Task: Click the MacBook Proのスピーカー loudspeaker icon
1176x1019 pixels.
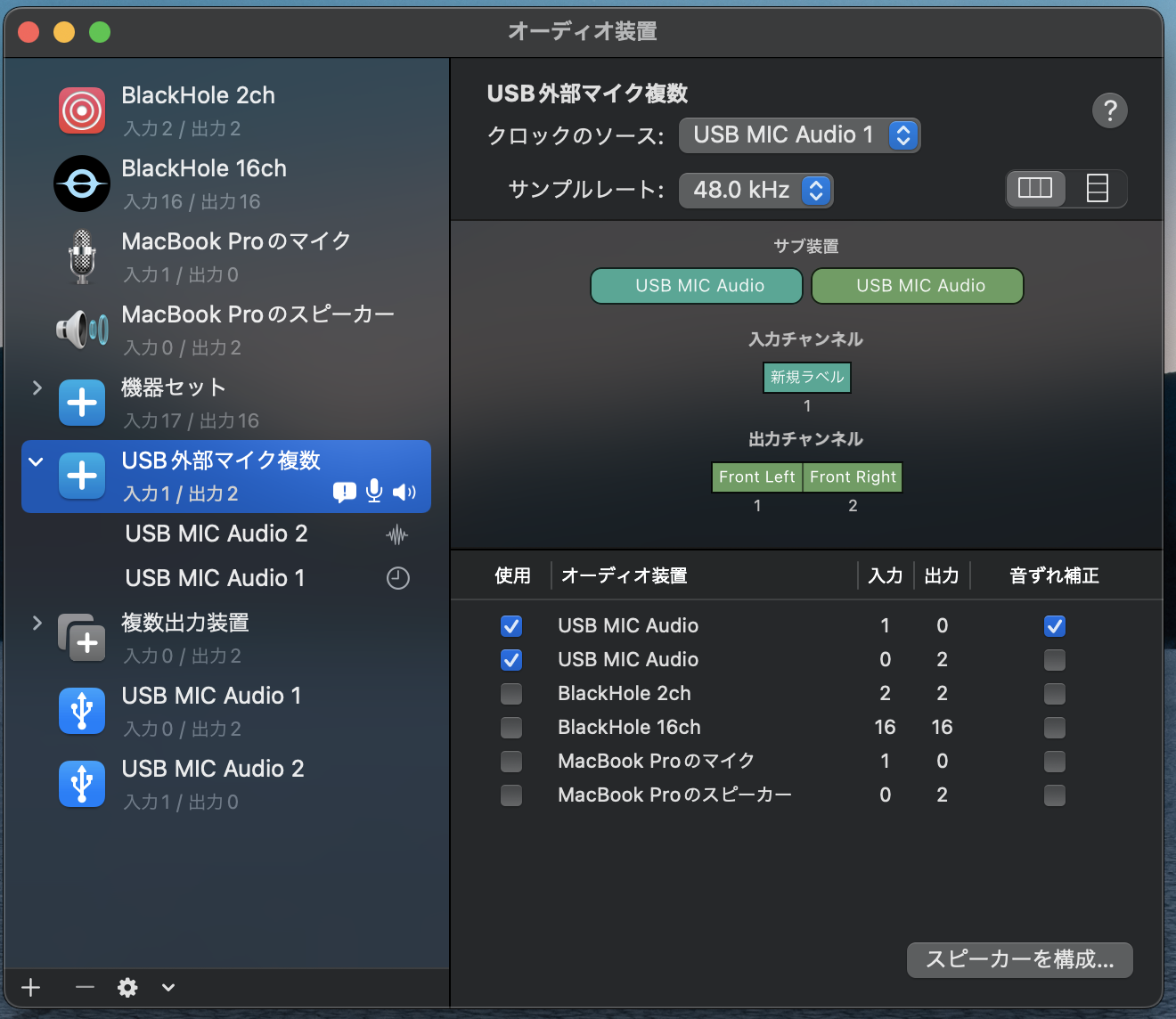Action: coord(82,330)
